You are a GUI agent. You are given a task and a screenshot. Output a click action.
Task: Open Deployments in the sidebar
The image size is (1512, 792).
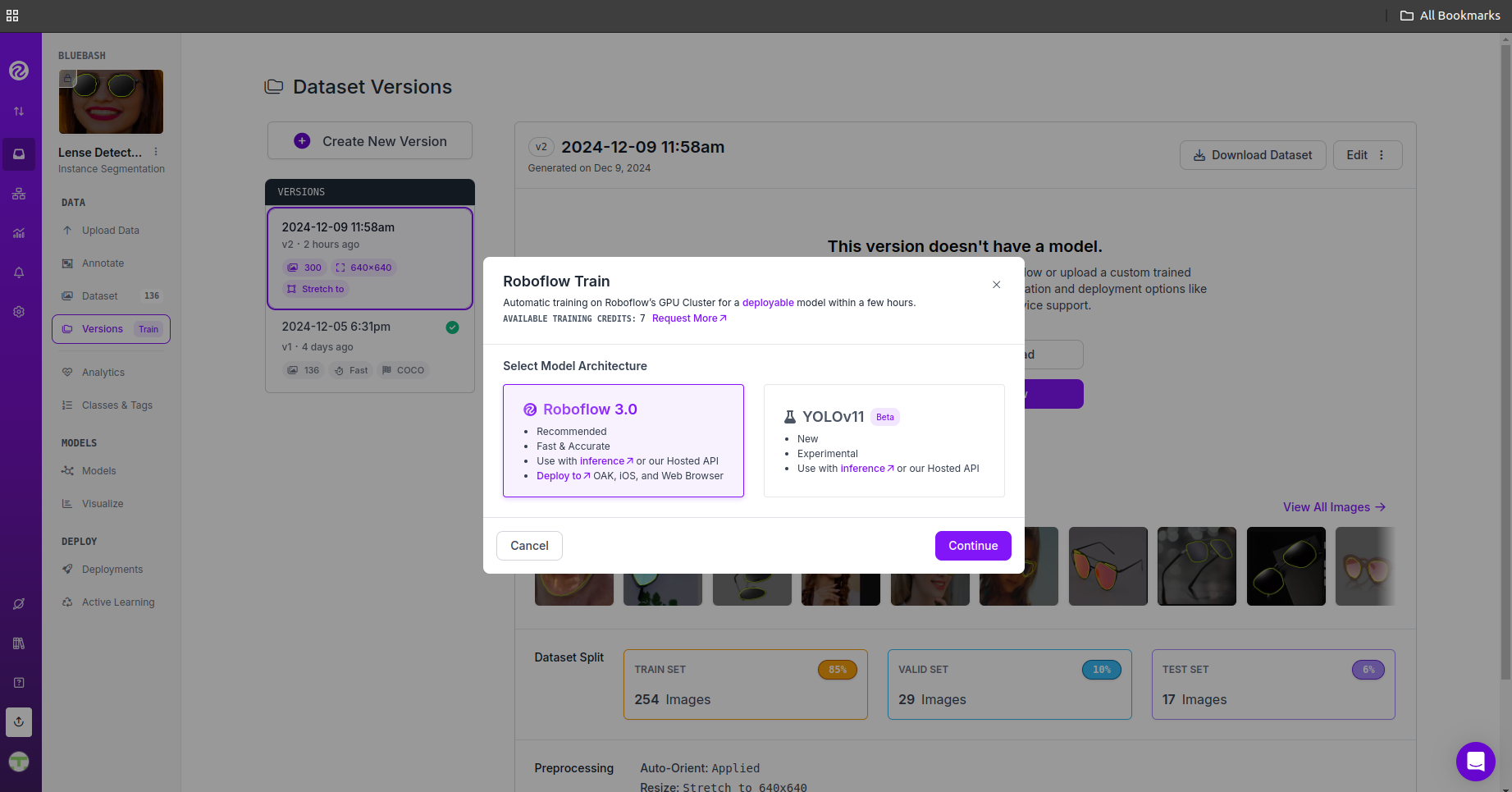[x=111, y=570]
